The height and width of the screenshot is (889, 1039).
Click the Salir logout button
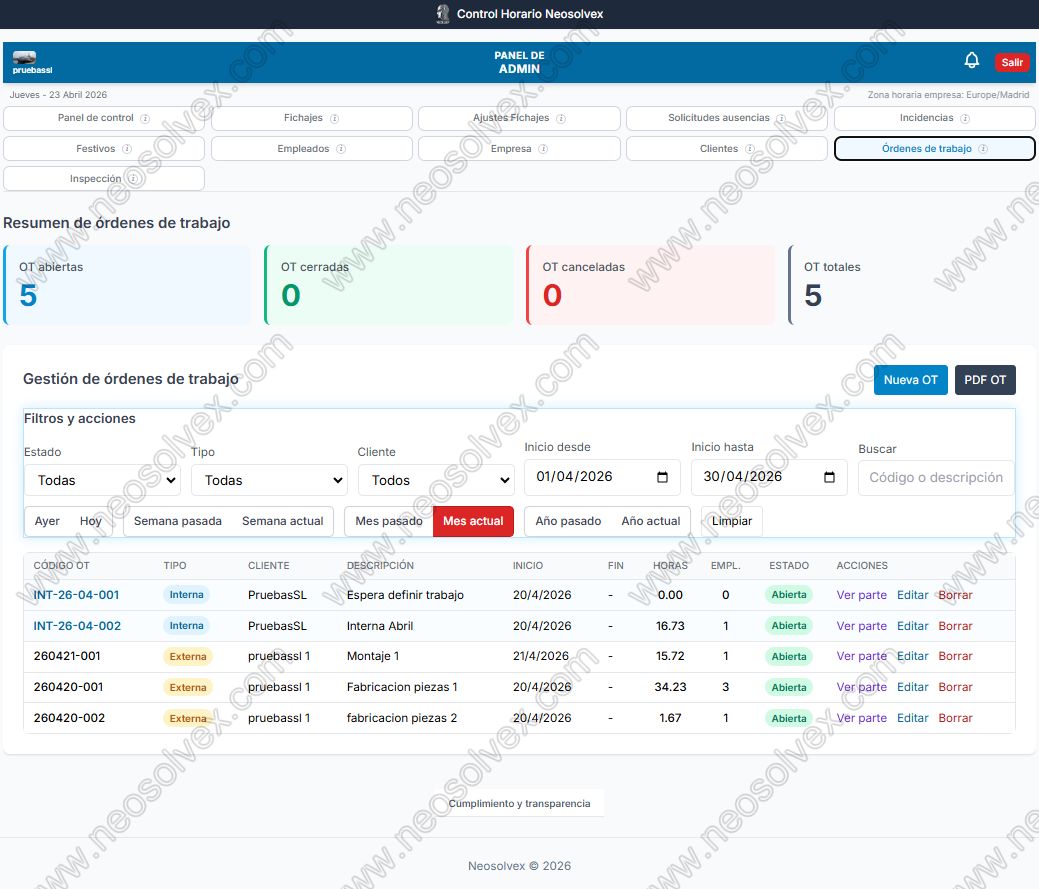click(x=1012, y=62)
